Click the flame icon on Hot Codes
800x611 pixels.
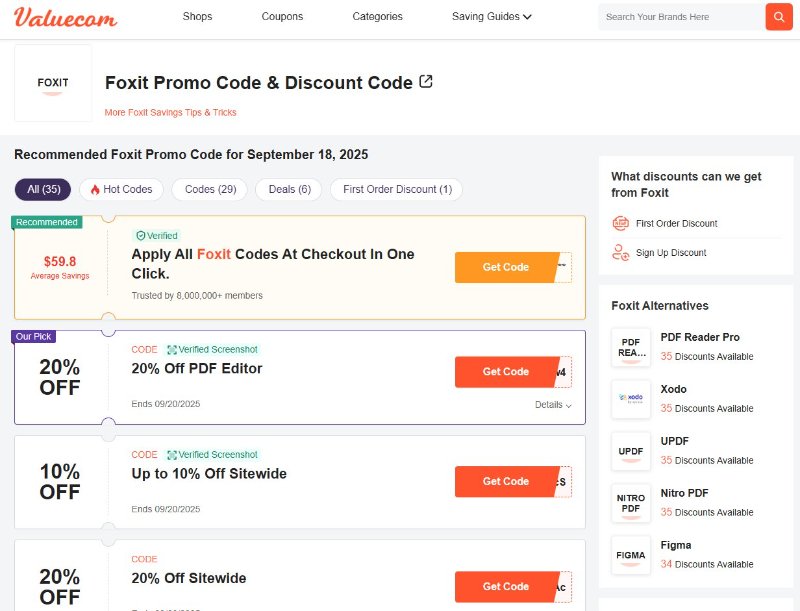point(97,189)
